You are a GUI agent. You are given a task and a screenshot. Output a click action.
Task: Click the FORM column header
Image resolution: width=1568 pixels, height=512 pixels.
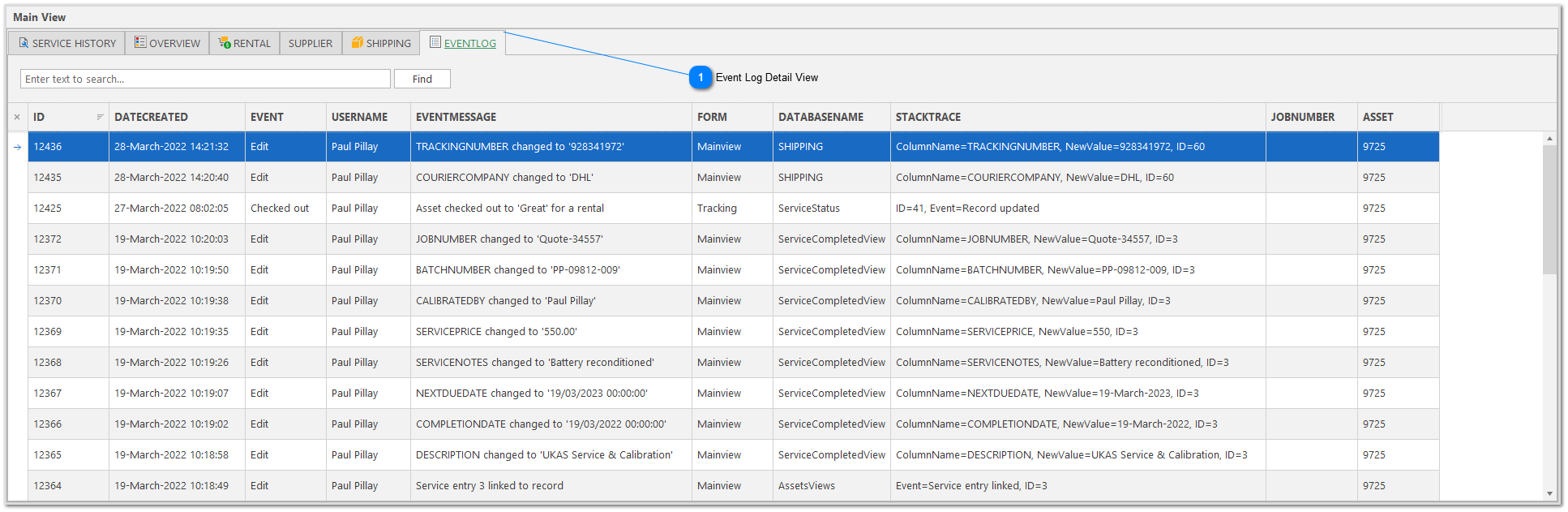(x=732, y=117)
